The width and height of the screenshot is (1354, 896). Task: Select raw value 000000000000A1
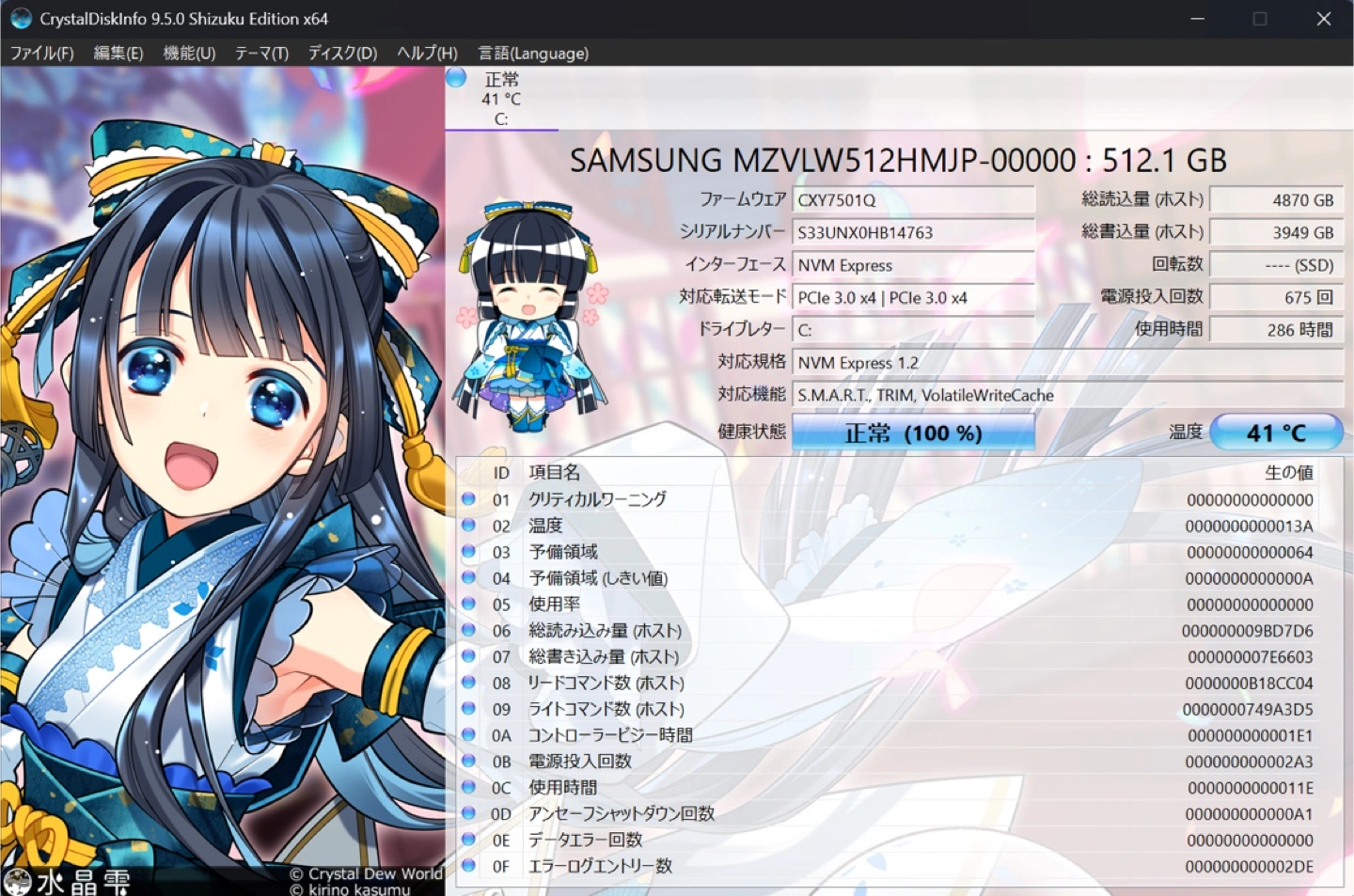click(x=1250, y=814)
